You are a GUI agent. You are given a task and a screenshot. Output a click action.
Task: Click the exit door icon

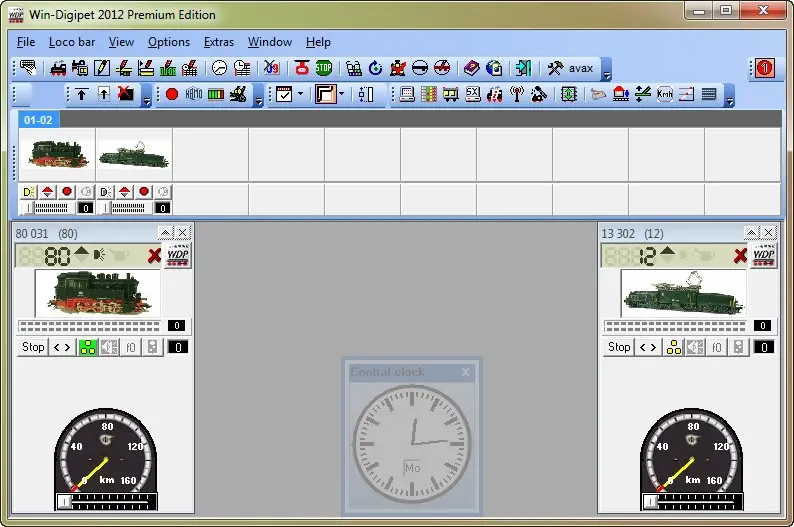[523, 68]
